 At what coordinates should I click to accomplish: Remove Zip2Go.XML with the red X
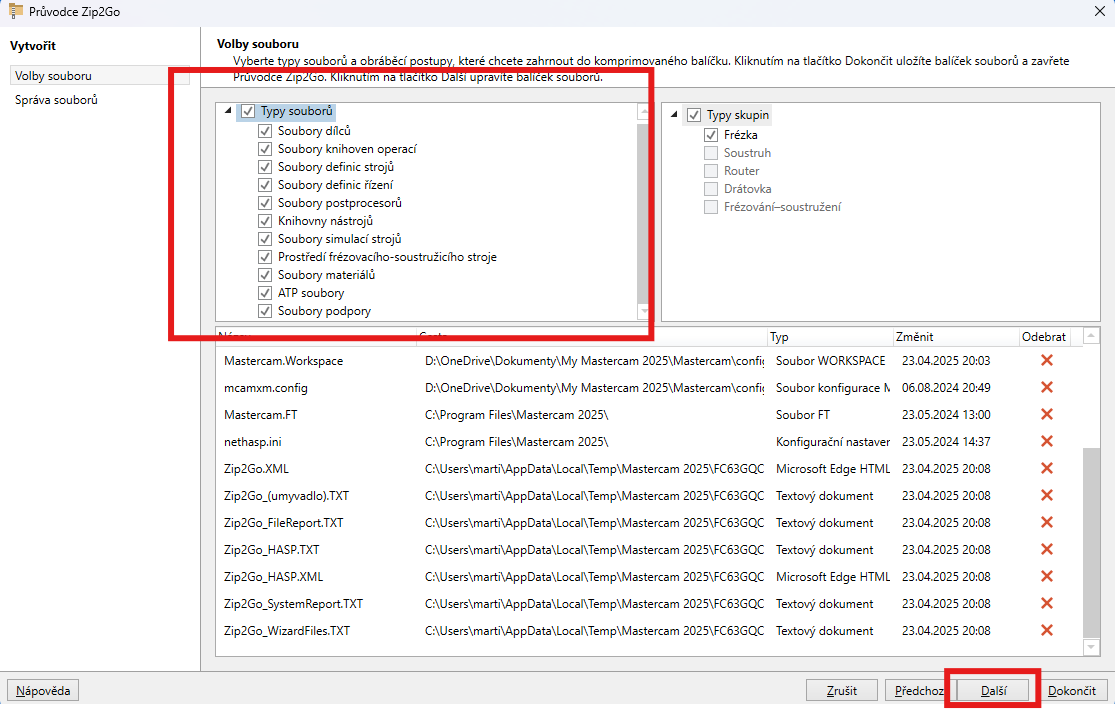(x=1047, y=468)
